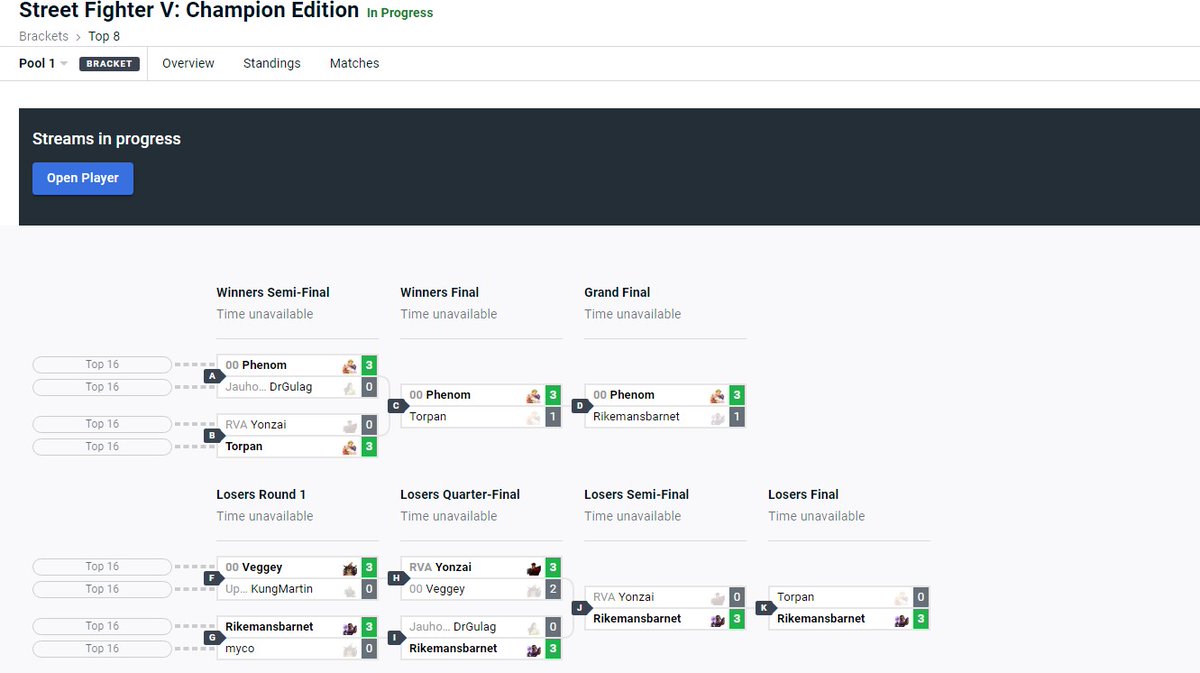This screenshot has height=673, width=1200.
Task: Select 00 Veggey in Losers Quarter-Final
Action: [x=437, y=589]
